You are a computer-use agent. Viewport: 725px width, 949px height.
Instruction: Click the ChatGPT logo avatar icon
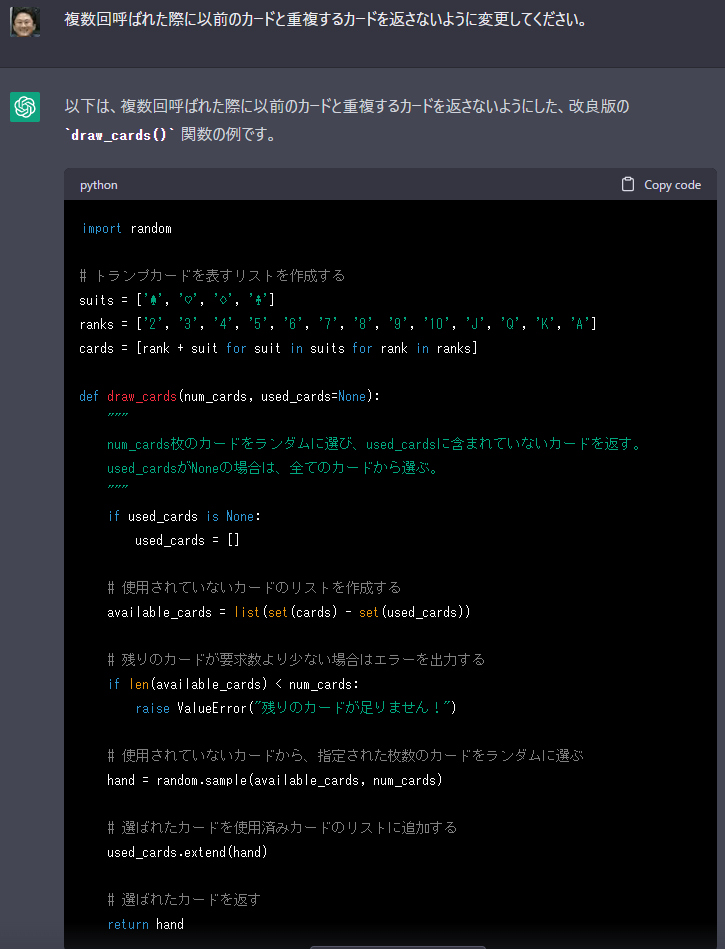pos(25,106)
